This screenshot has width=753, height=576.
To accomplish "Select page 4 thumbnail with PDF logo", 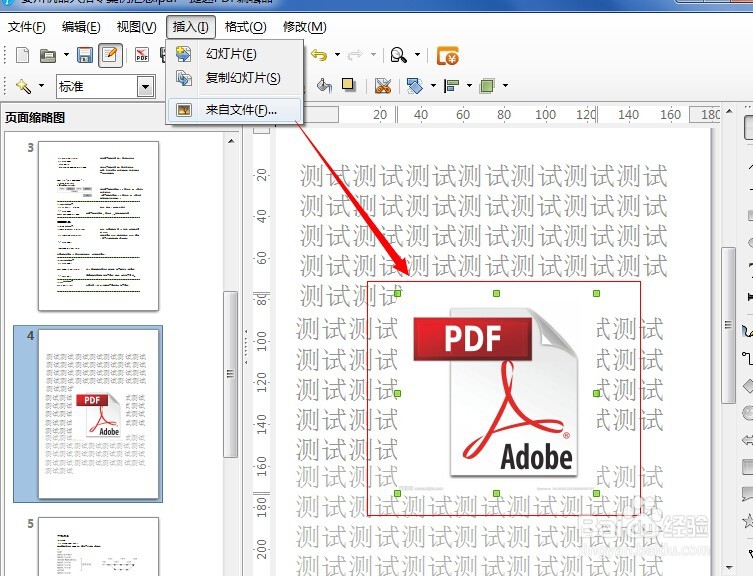I will point(98,414).
